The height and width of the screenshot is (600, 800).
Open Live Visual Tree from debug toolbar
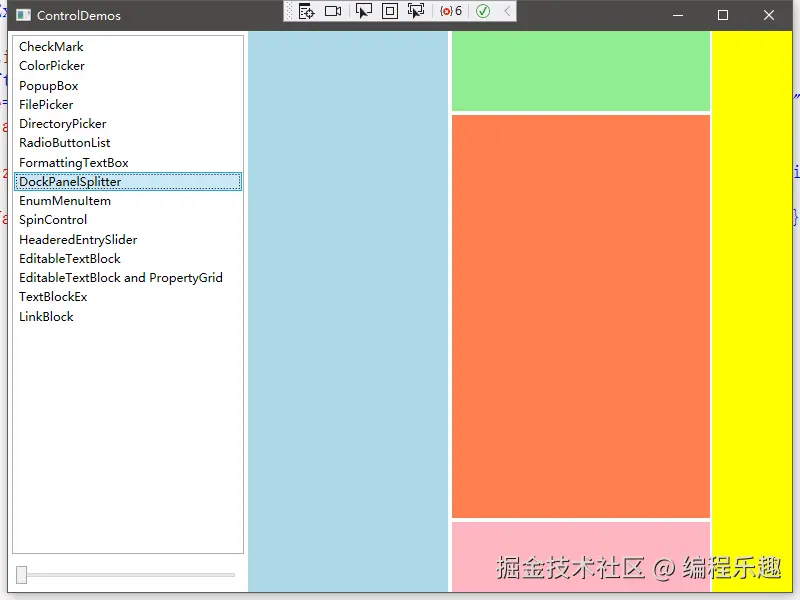[306, 11]
